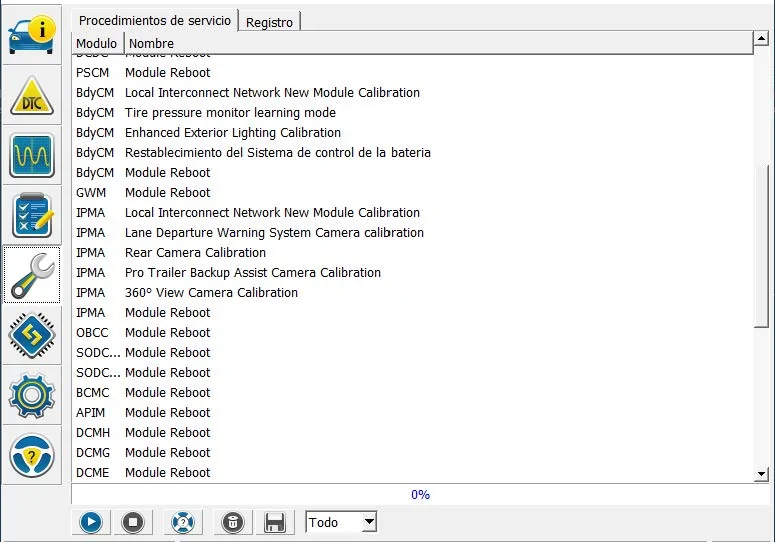This screenshot has width=775, height=542.
Task: Open the DTC trouble codes section
Action: (x=32, y=95)
